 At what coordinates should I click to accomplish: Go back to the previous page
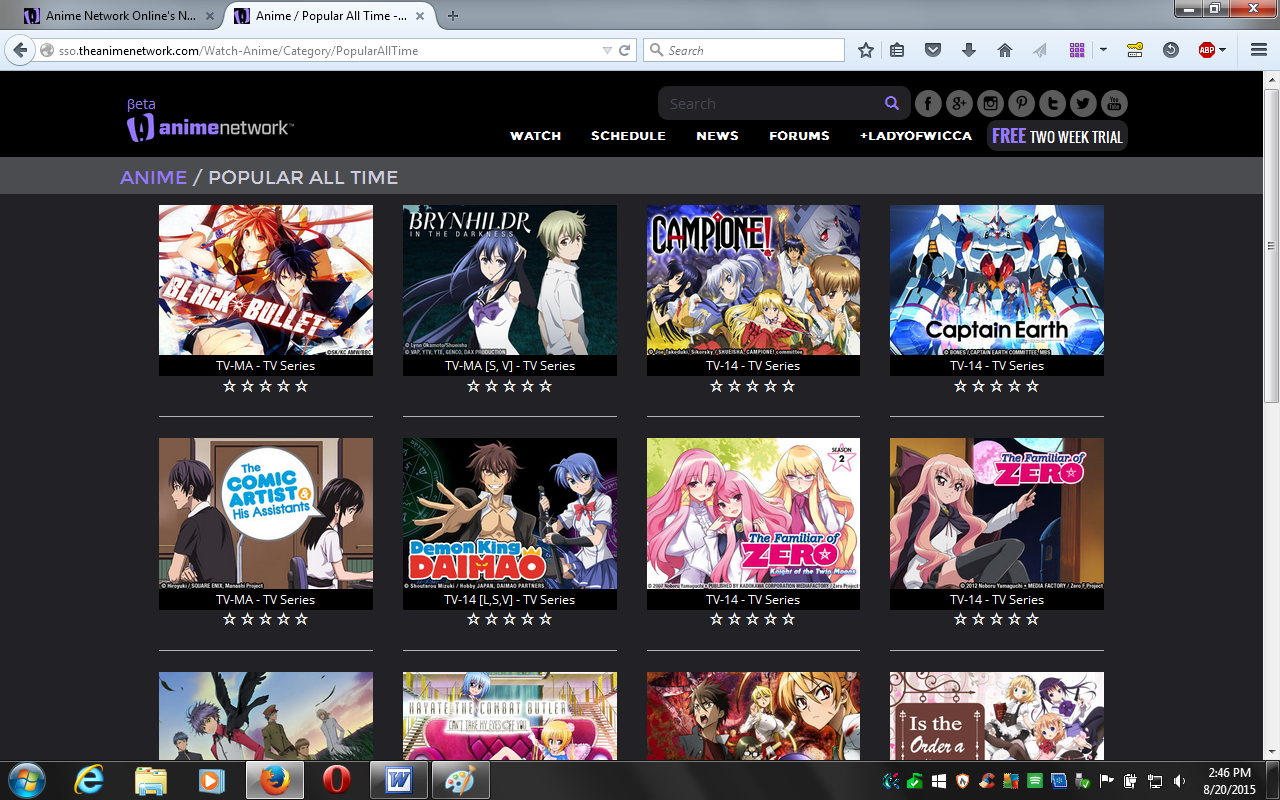click(20, 50)
